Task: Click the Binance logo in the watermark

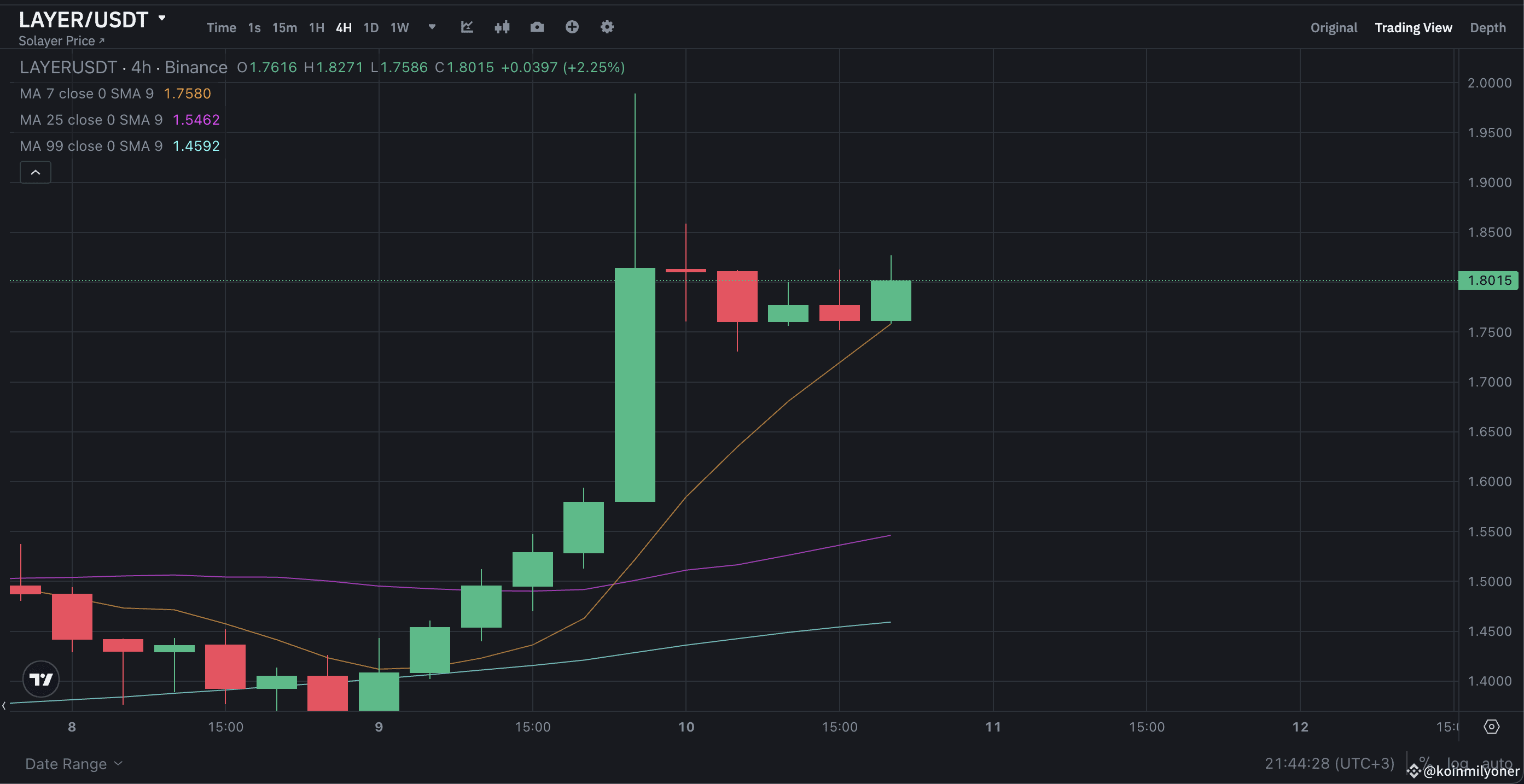Action: (1414, 770)
